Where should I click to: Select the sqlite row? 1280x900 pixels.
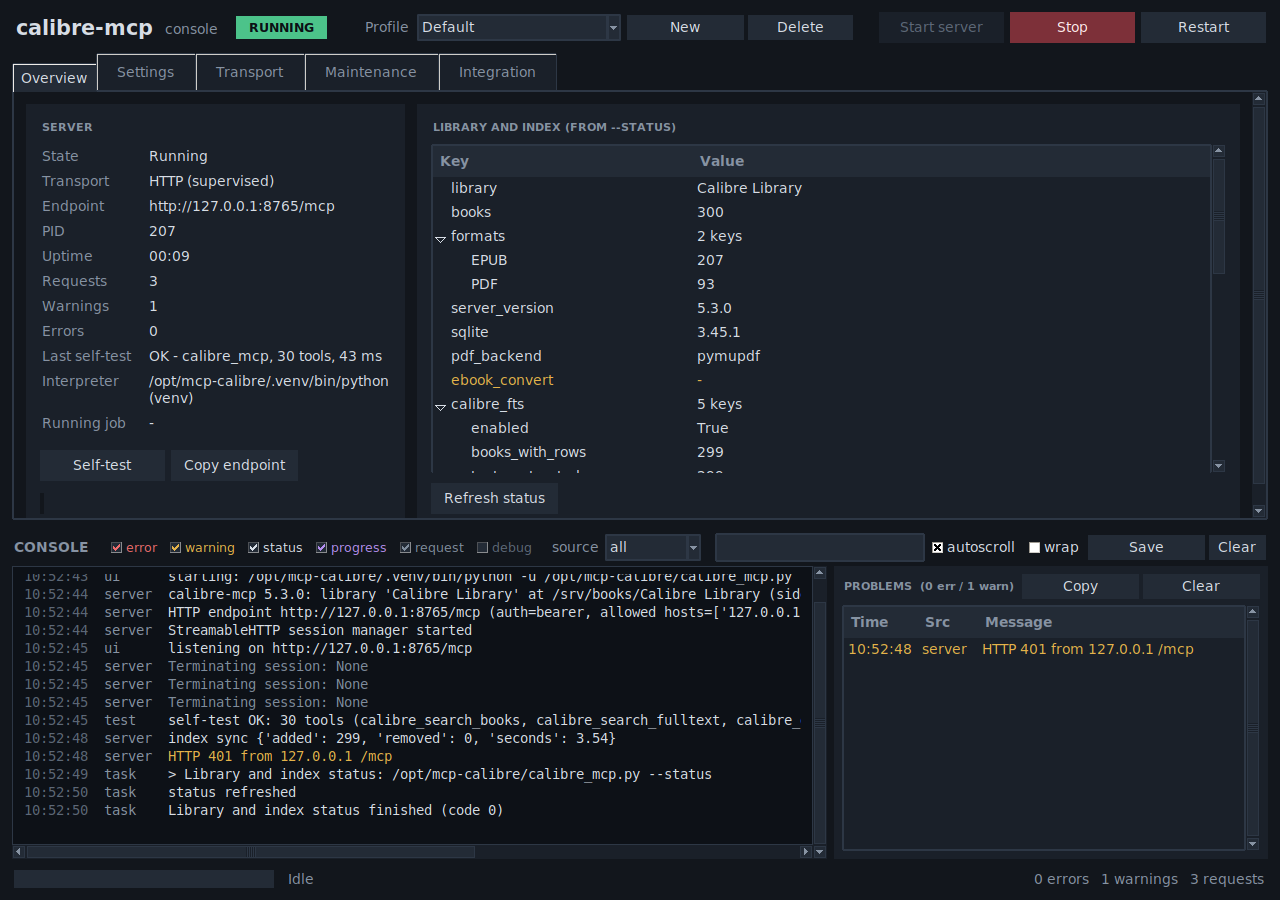(x=821, y=332)
